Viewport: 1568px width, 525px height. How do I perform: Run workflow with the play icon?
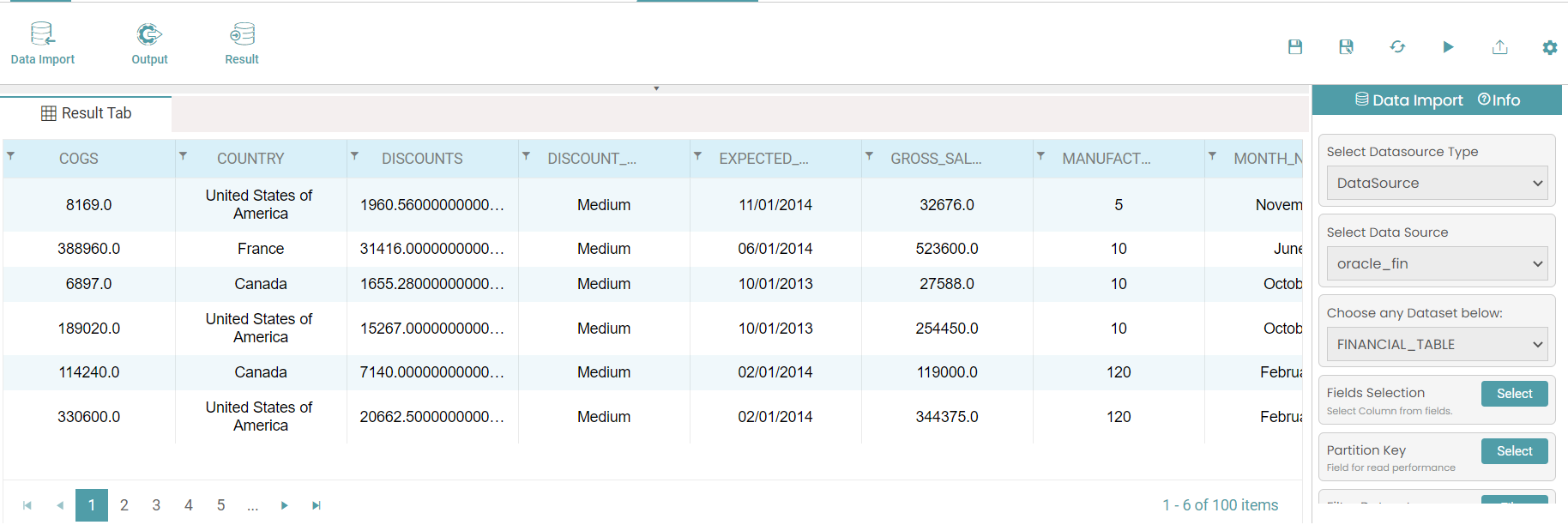click(x=1448, y=47)
